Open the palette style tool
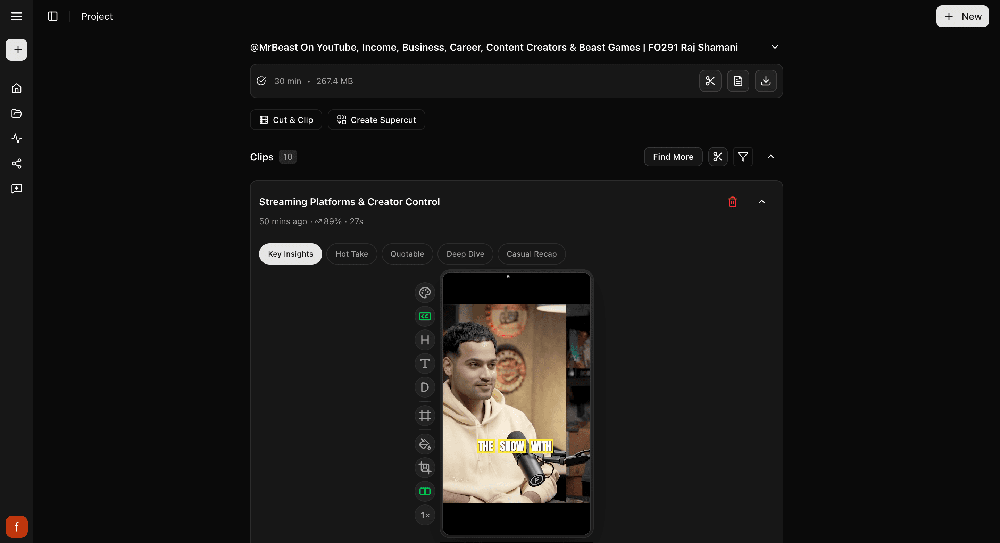This screenshot has width=1000, height=543. tap(425, 293)
